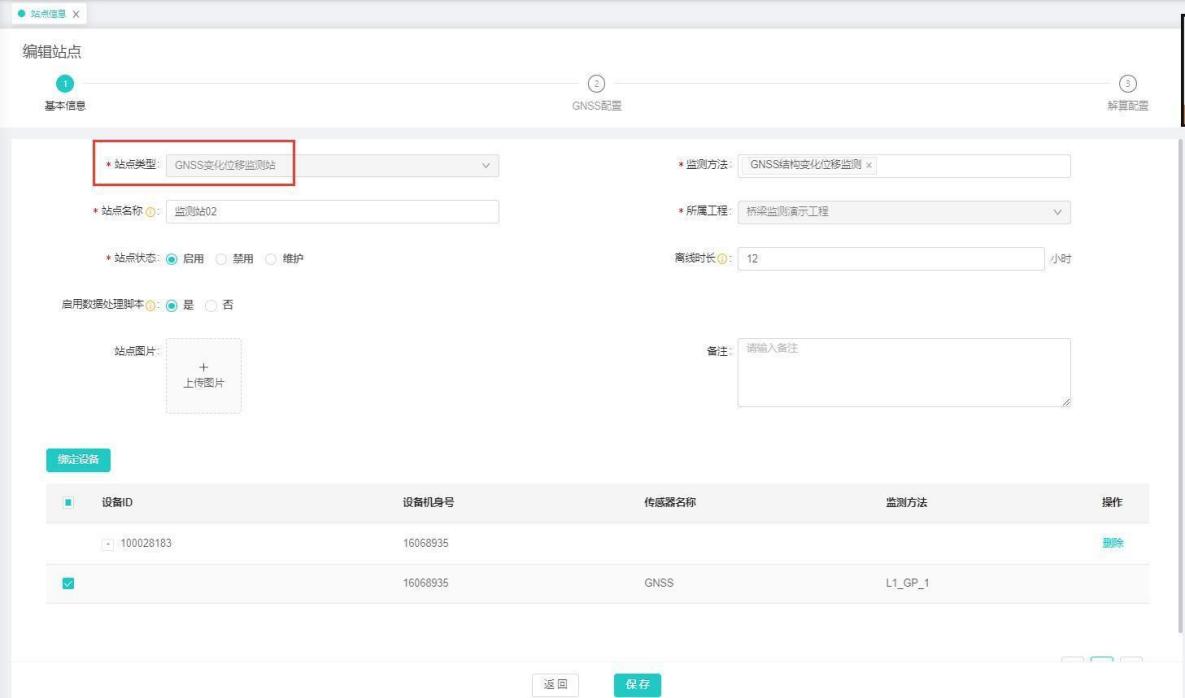Click step 1 基本信息 circle
The width and height of the screenshot is (1185, 698).
[x=64, y=84]
